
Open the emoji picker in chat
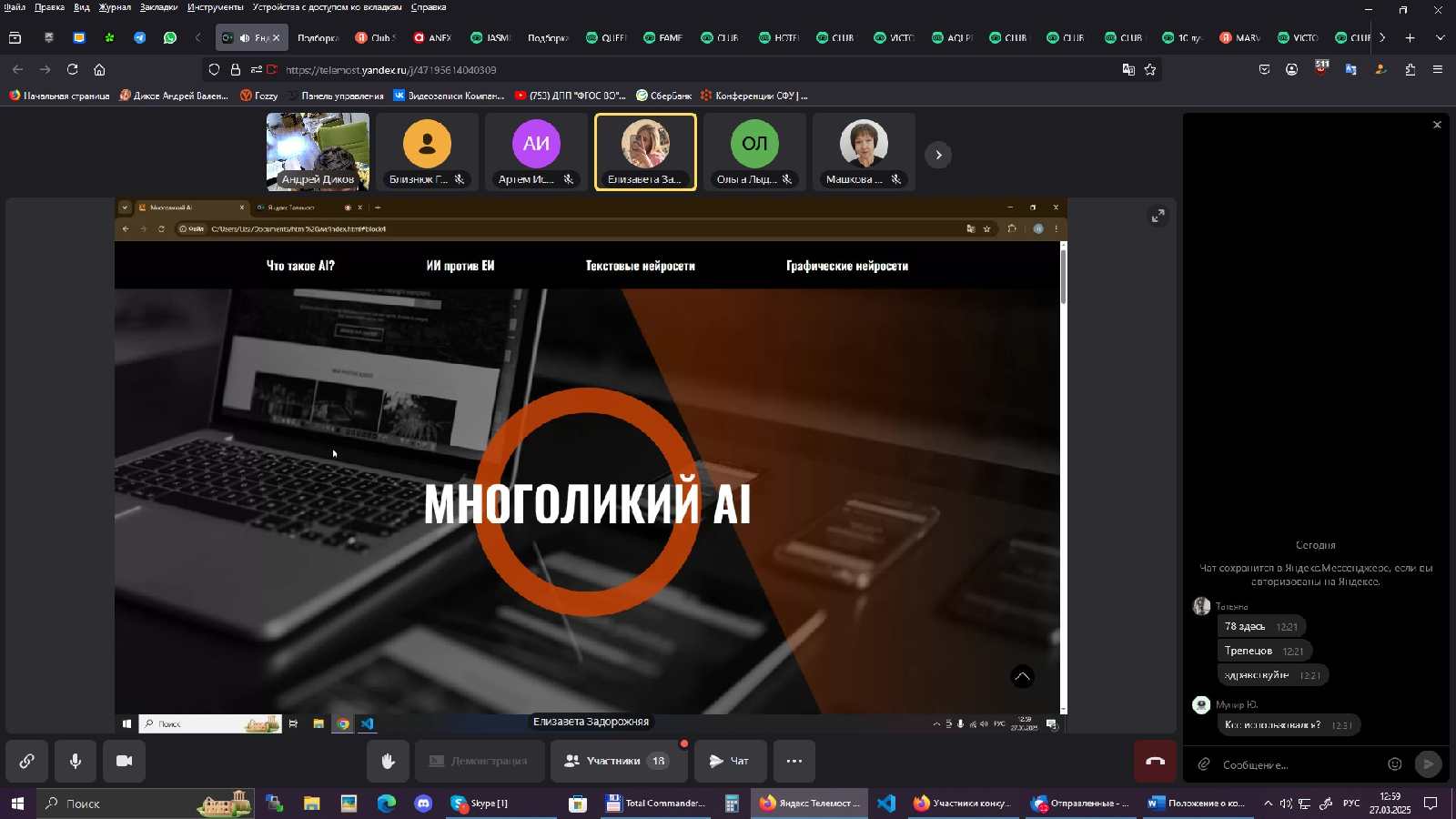(1395, 765)
